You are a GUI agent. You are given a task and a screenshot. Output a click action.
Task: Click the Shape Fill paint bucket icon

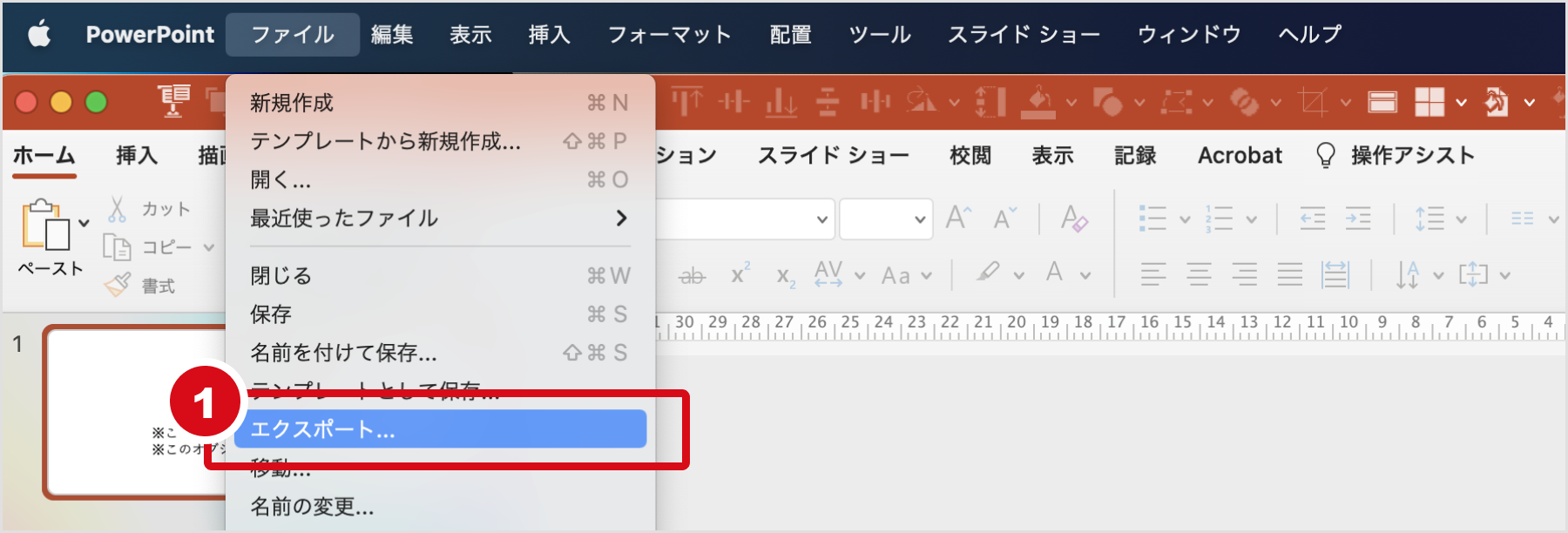1038,103
